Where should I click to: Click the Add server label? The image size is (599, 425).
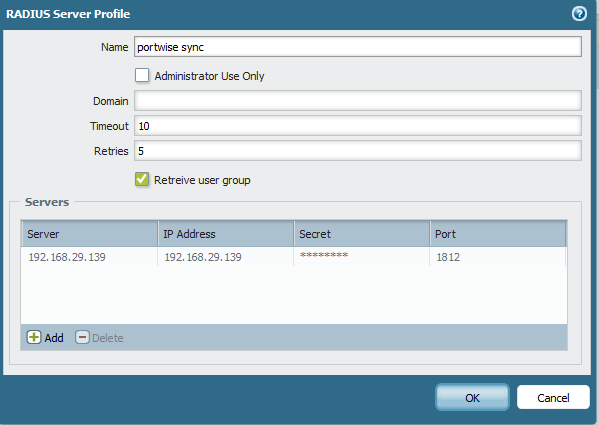point(54,338)
